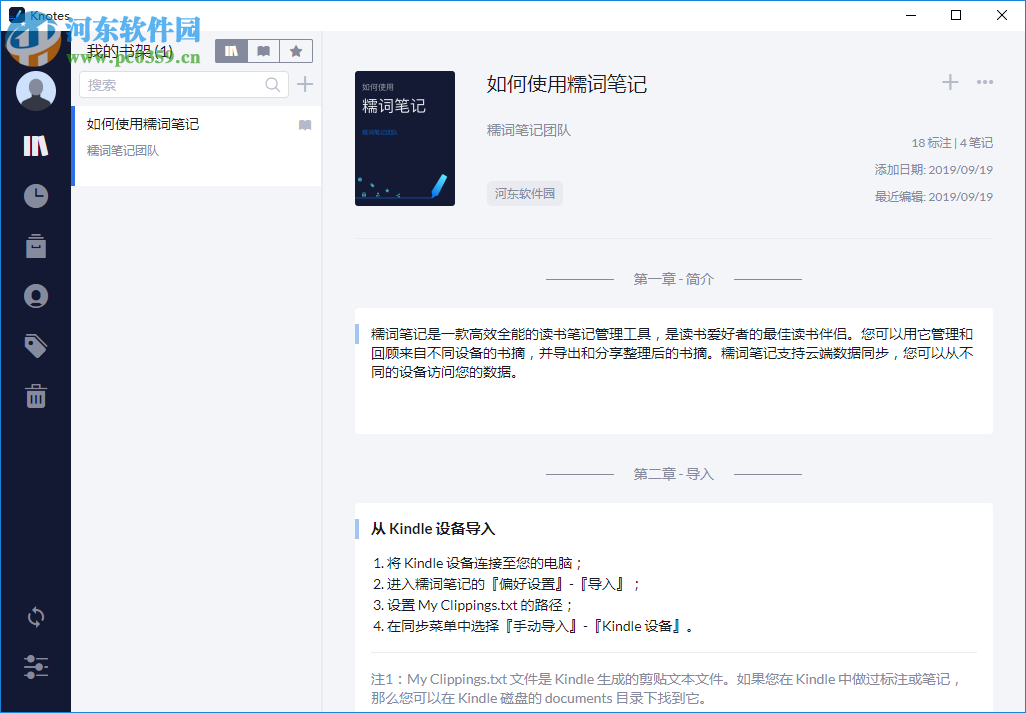Open the 糯词笔记 book cover thumbnail
1026x713 pixels.
[x=404, y=138]
